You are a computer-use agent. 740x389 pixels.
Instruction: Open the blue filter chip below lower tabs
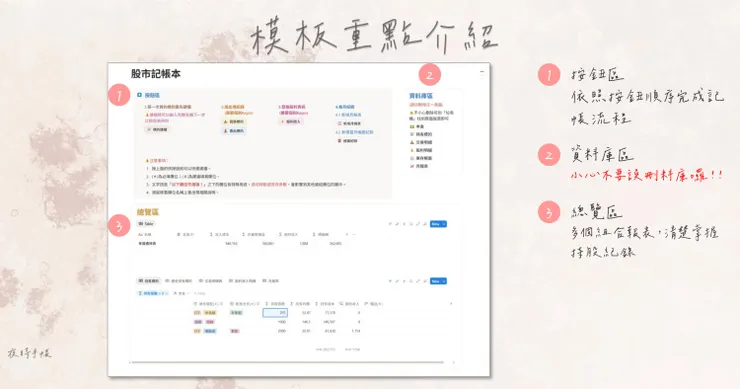[153, 293]
